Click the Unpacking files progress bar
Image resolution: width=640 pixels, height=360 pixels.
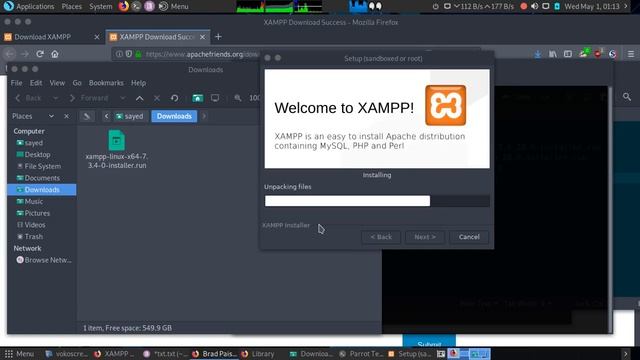[x=377, y=201]
